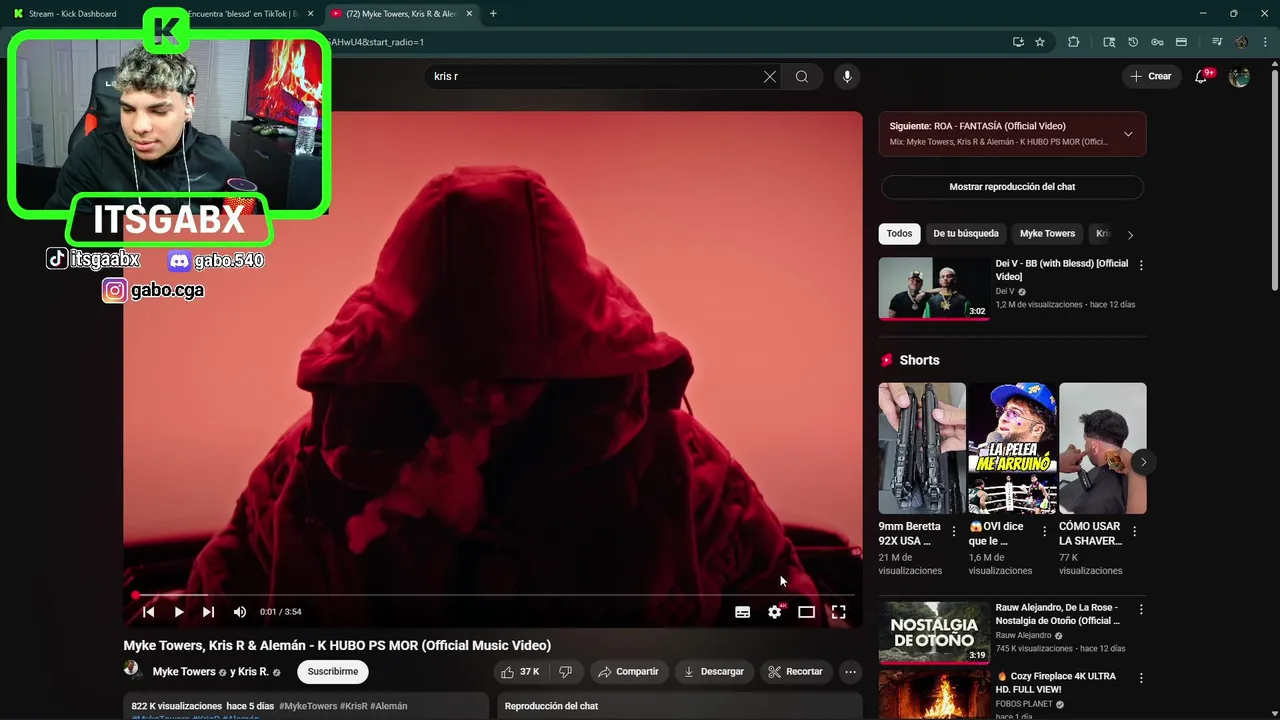Image resolution: width=1280 pixels, height=720 pixels.
Task: Select the Todos filter chip
Action: (899, 234)
